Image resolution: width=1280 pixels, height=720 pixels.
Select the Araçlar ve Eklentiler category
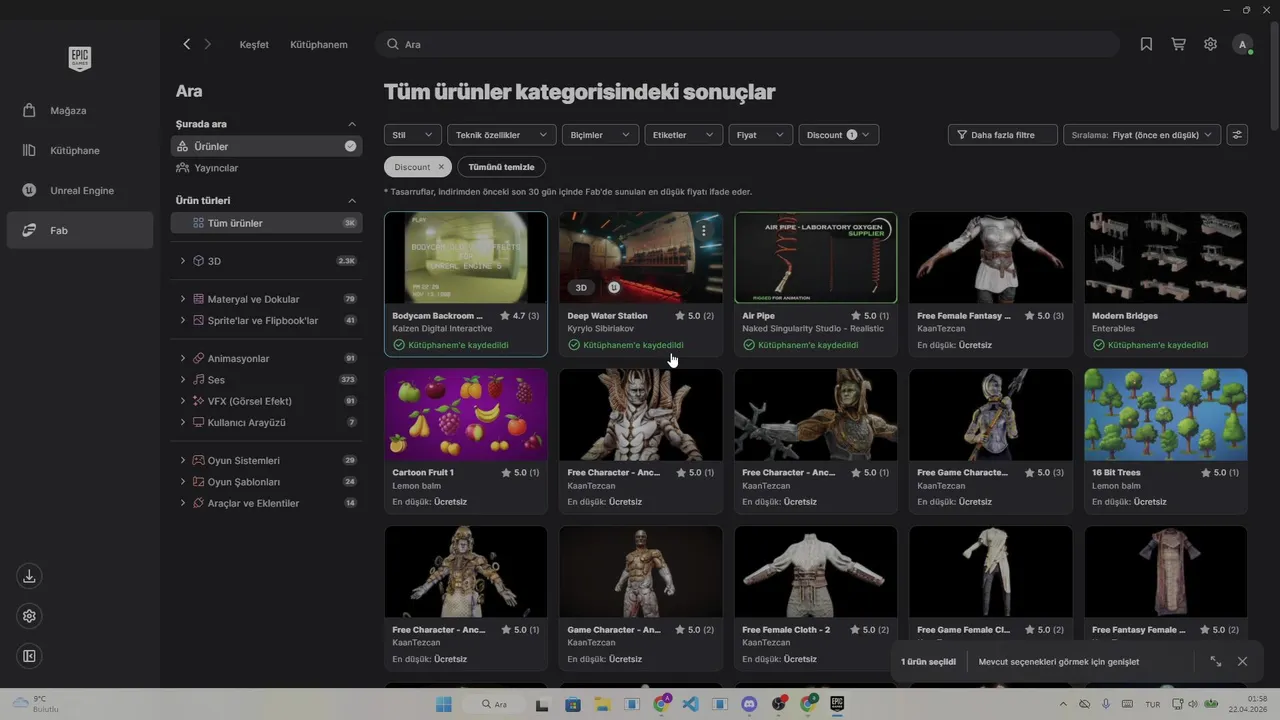coord(253,503)
